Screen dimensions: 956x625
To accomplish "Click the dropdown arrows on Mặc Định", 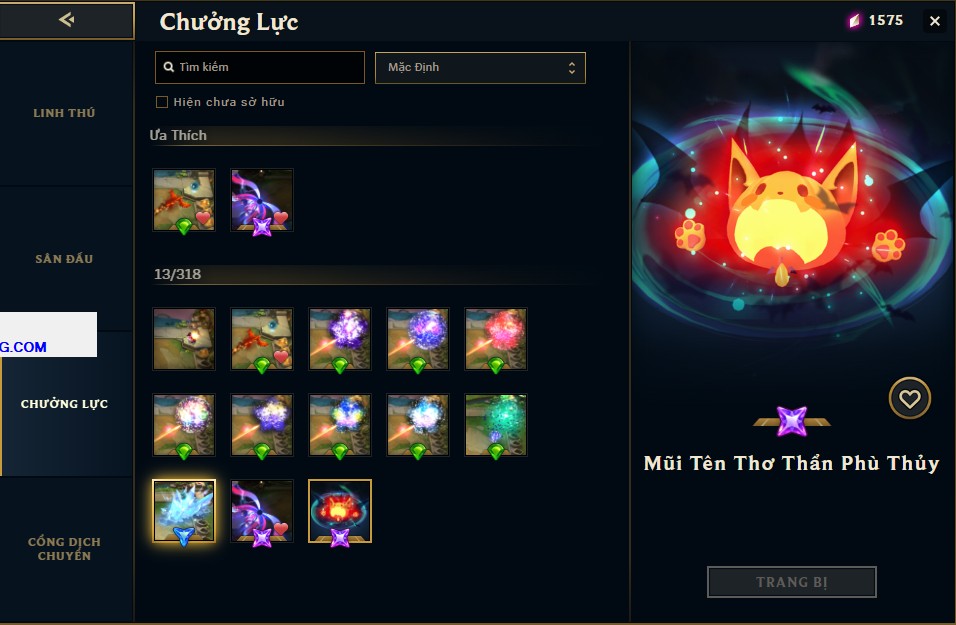I will [571, 68].
